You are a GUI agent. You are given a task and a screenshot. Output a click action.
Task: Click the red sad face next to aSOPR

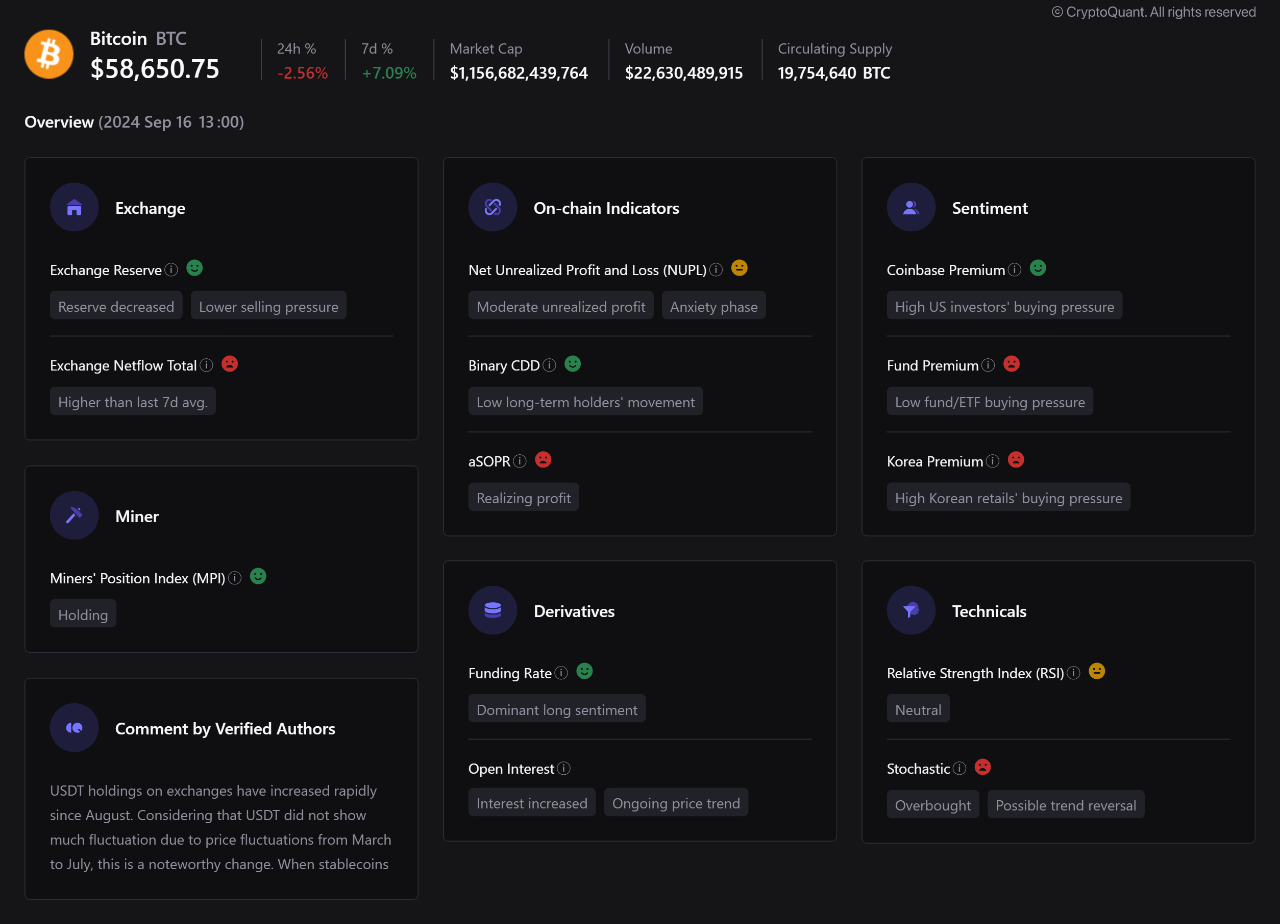(543, 460)
